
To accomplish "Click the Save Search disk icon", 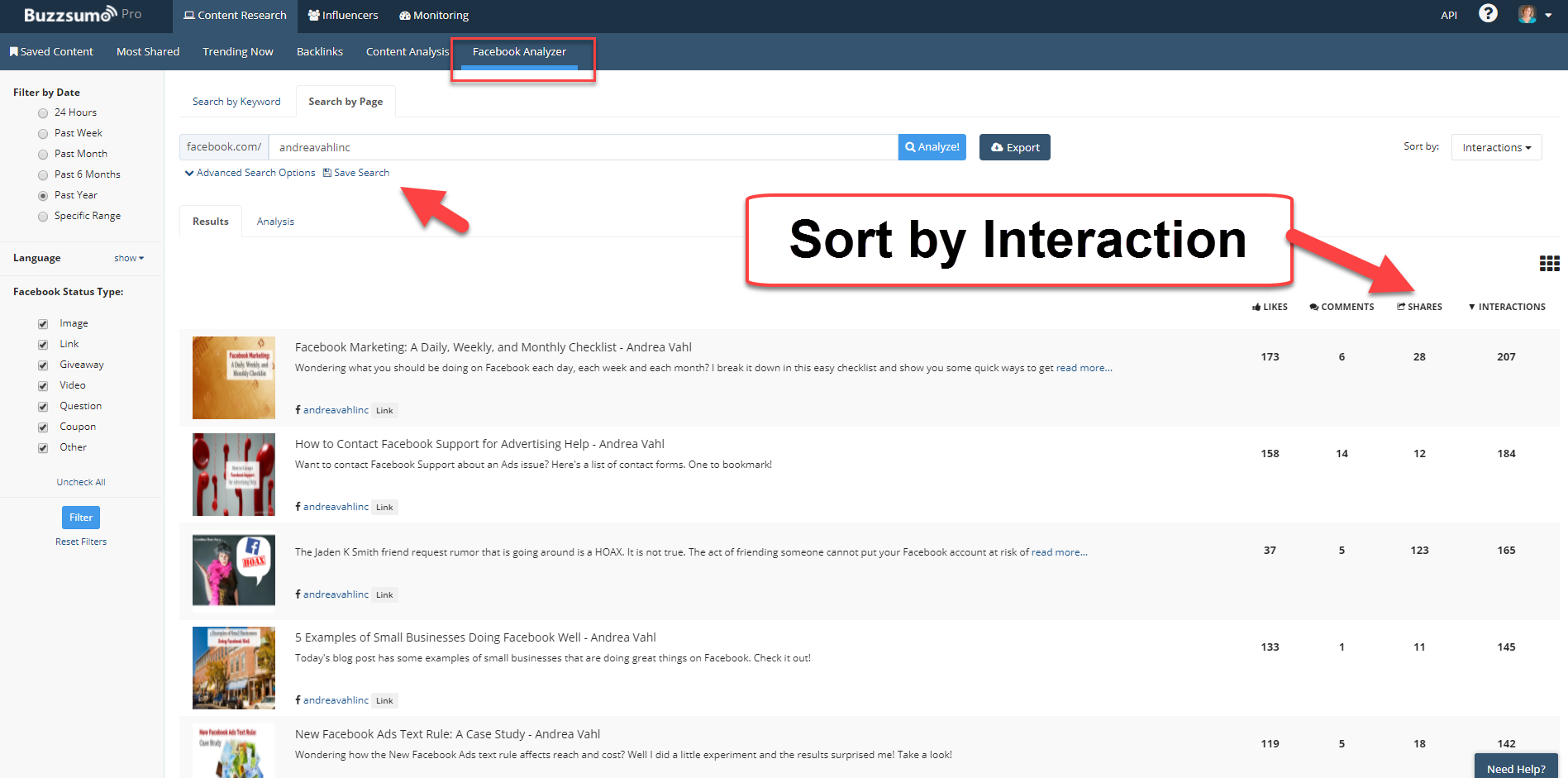I will coord(327,173).
